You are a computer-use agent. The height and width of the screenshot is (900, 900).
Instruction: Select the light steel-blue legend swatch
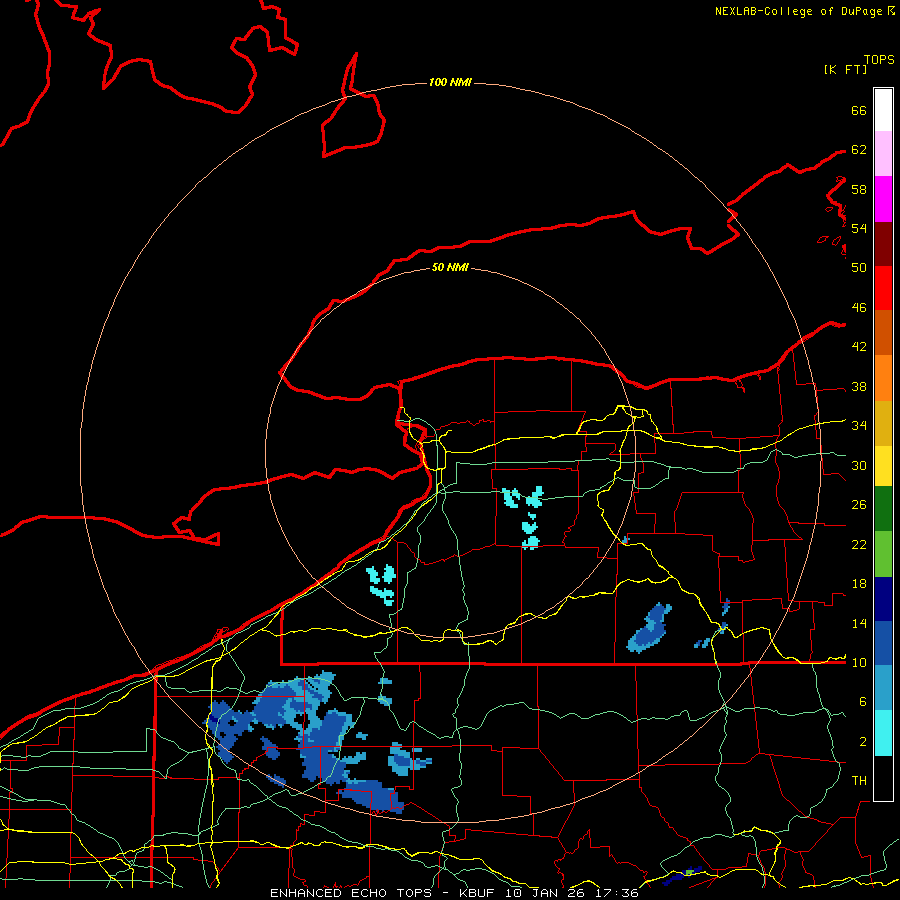[883, 688]
